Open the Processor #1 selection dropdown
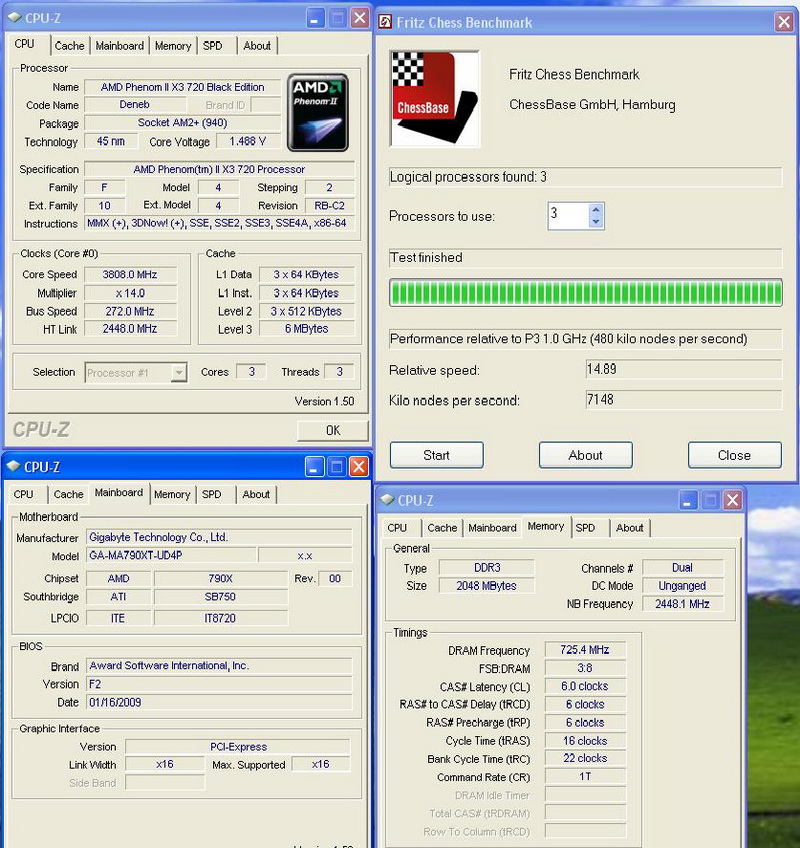800x848 pixels. pos(178,373)
